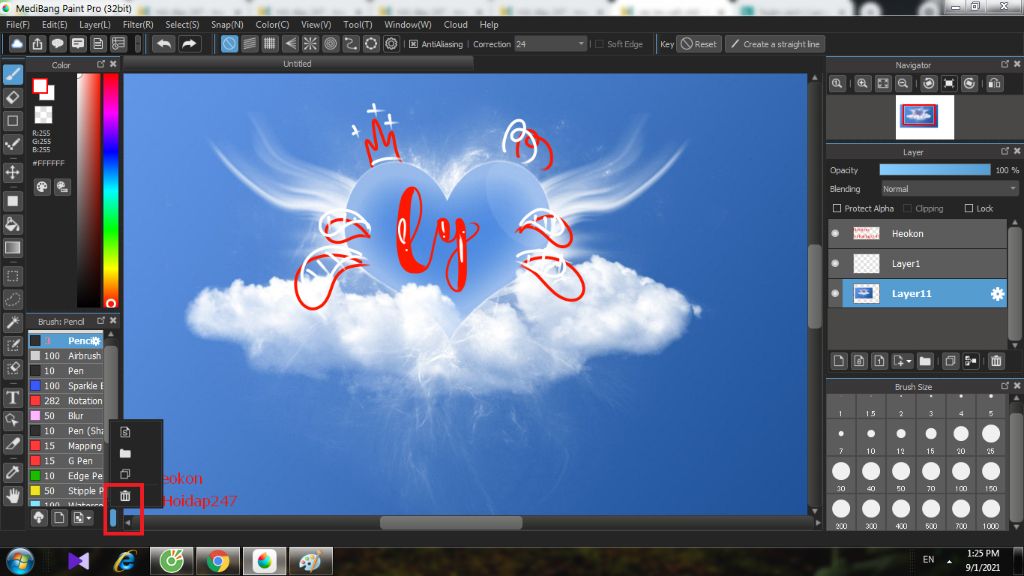Hide the Layer11 layer

(x=835, y=294)
